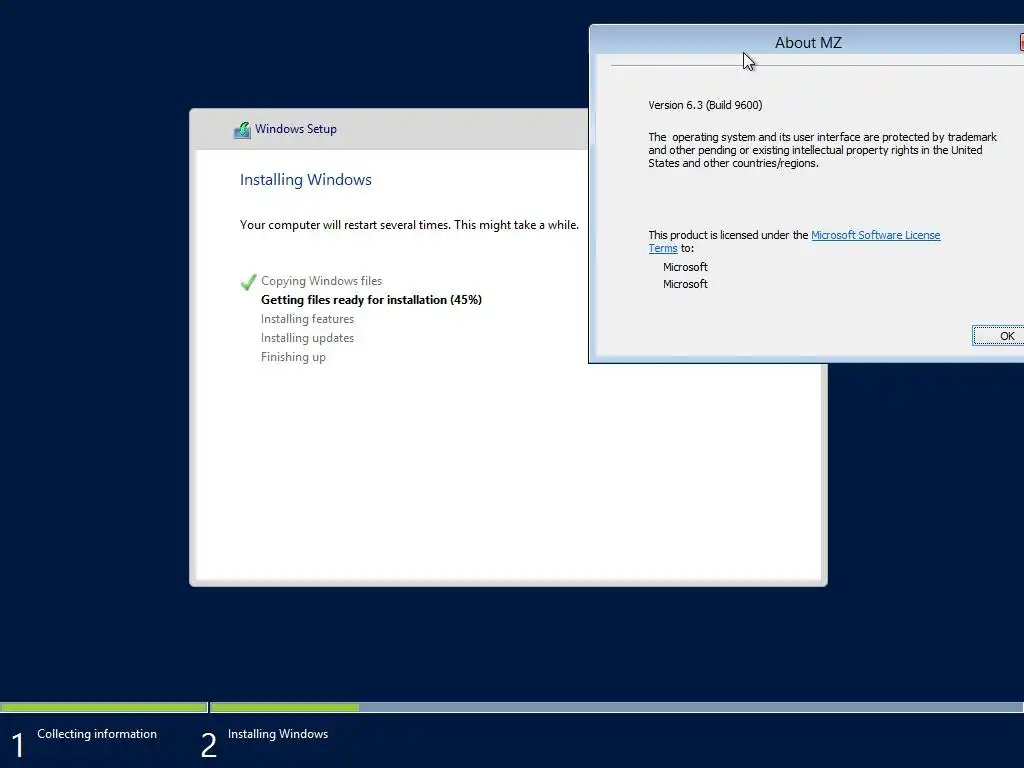Click OK in the About MZ dialog
Image resolution: width=1024 pixels, height=768 pixels.
[999, 336]
